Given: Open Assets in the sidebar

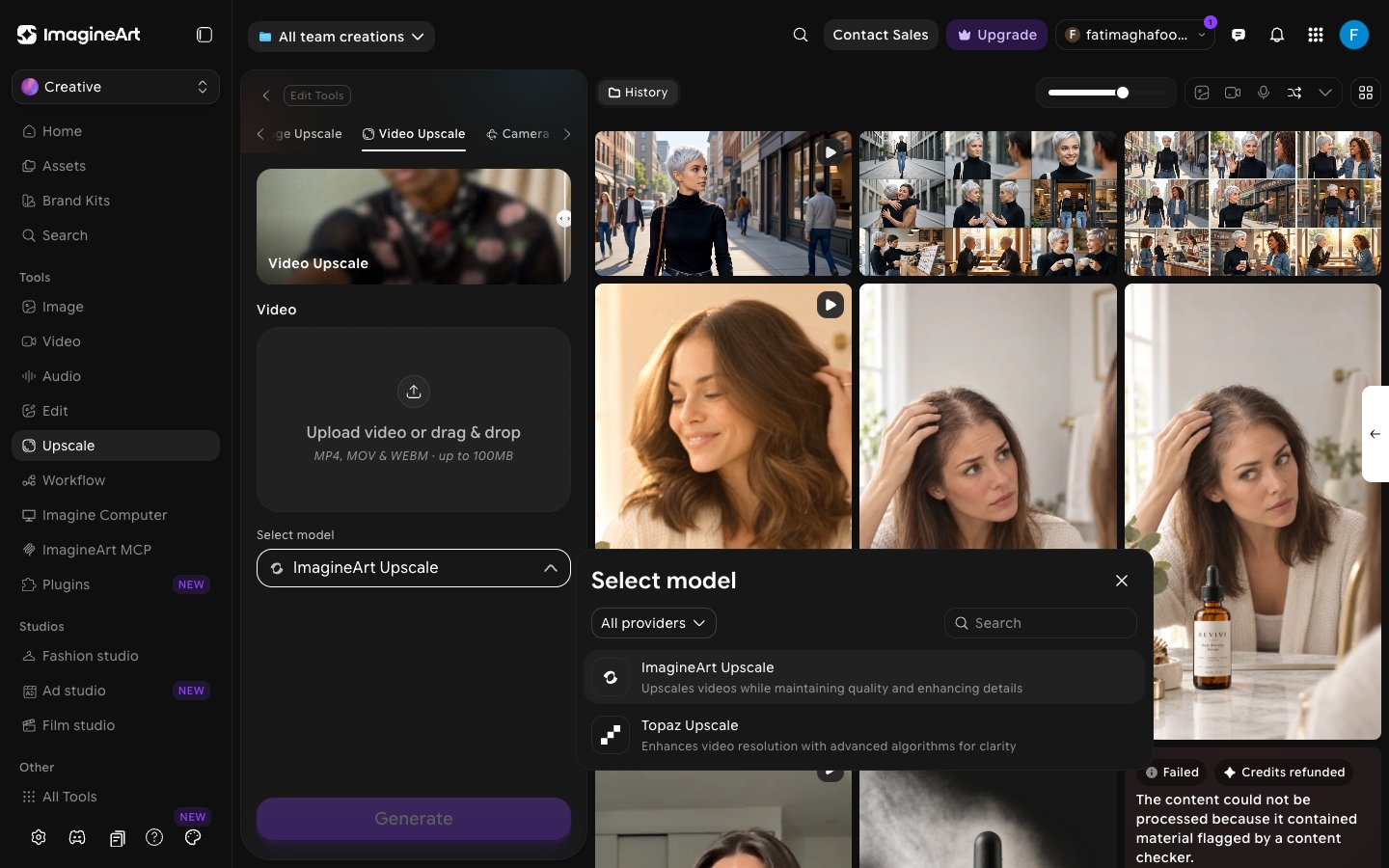Looking at the screenshot, I should tap(116, 166).
